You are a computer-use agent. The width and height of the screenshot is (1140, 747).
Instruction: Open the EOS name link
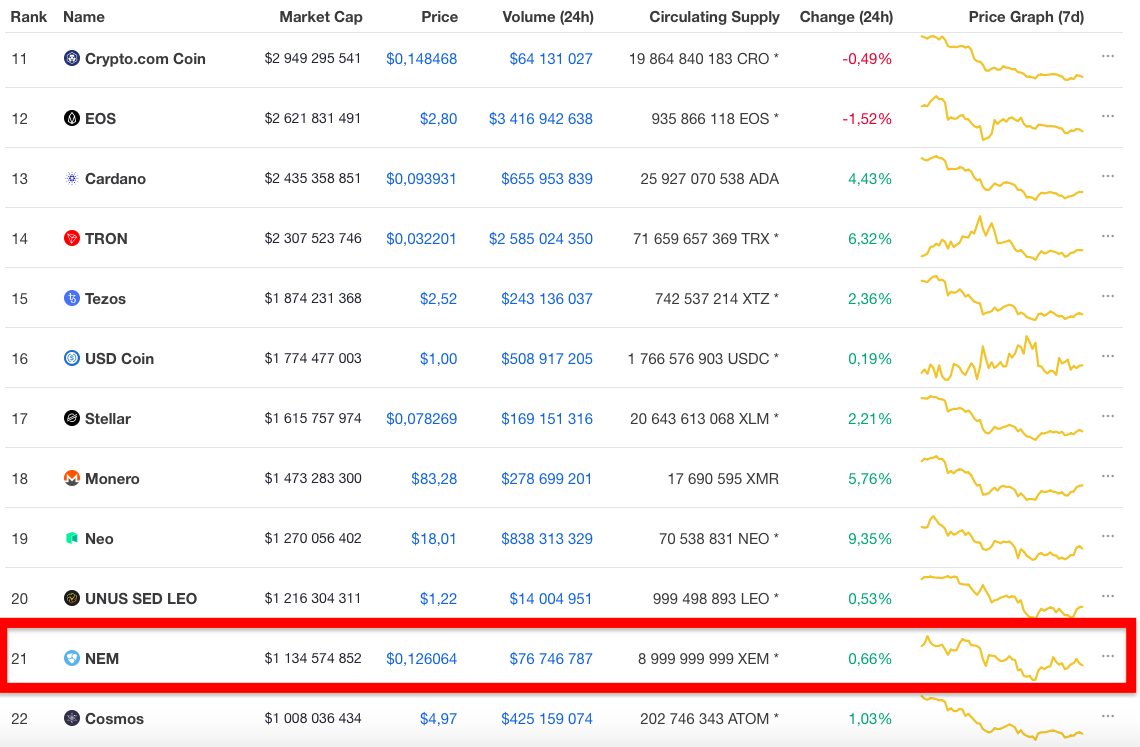coord(100,119)
